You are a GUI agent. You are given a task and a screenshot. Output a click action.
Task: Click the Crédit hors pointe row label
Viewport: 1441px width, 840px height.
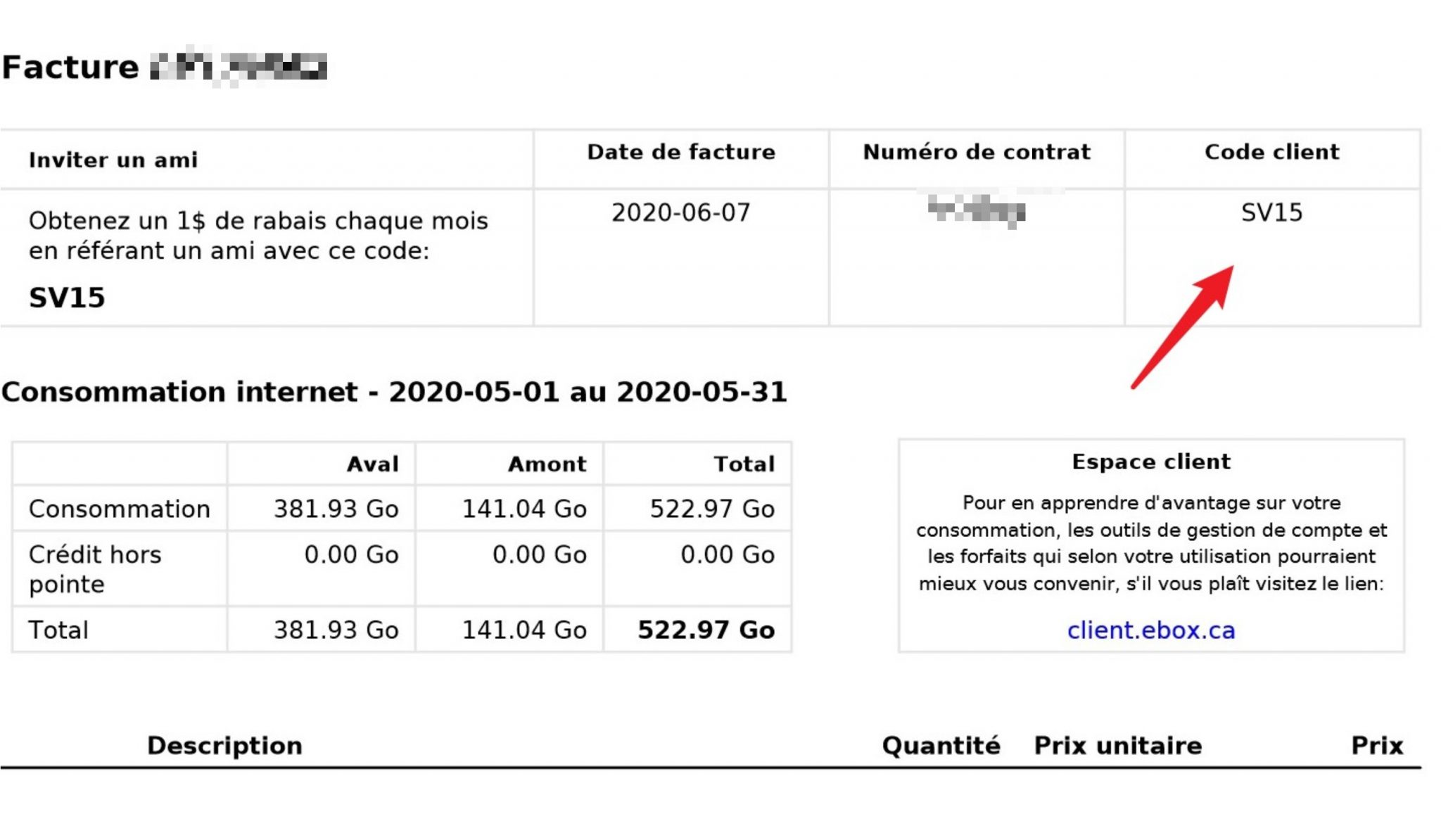pos(95,569)
